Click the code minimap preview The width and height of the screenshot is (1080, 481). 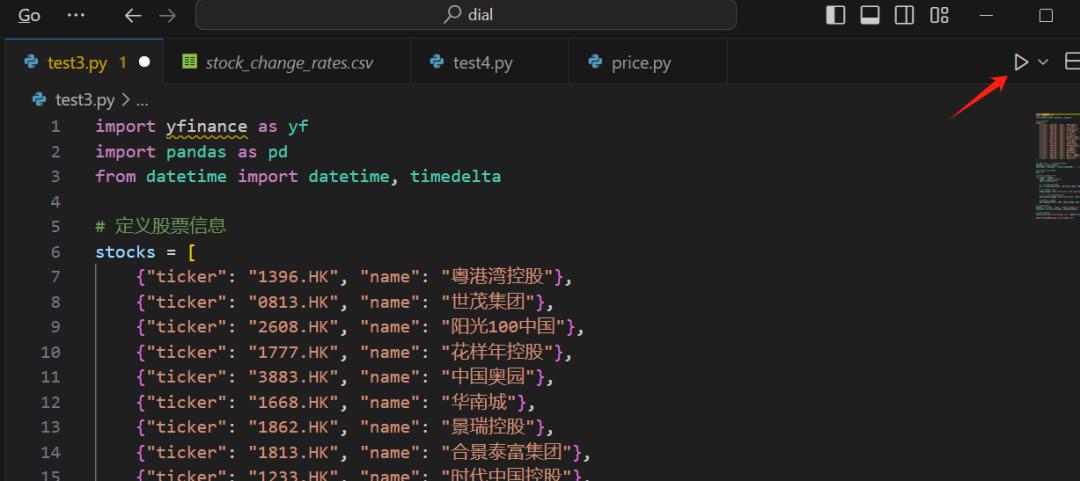(x=1054, y=165)
